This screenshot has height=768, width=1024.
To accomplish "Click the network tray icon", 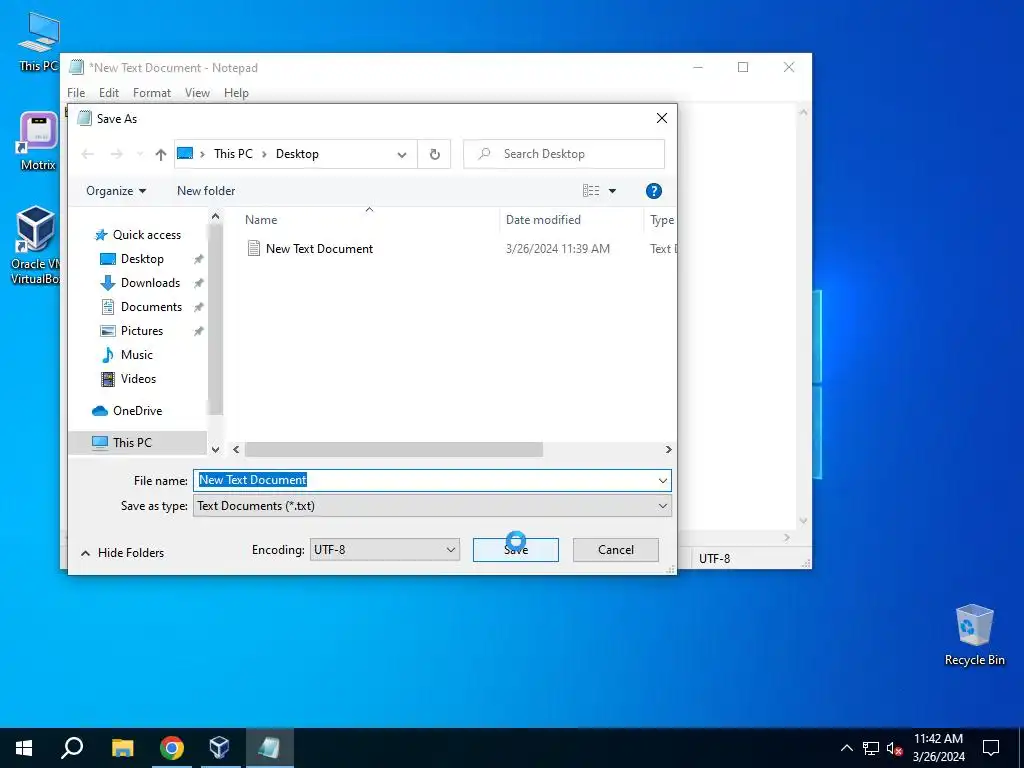I will (871, 748).
